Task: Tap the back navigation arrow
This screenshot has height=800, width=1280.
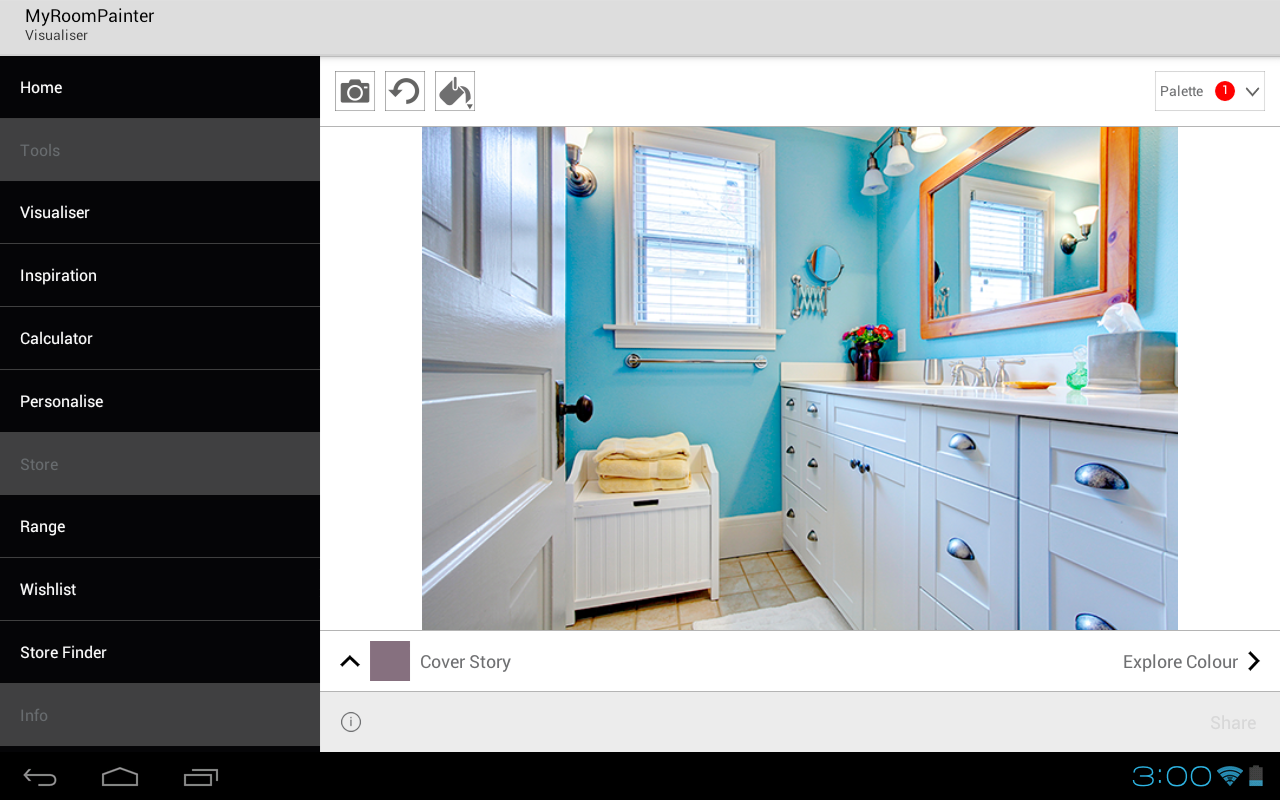Action: coord(39,776)
